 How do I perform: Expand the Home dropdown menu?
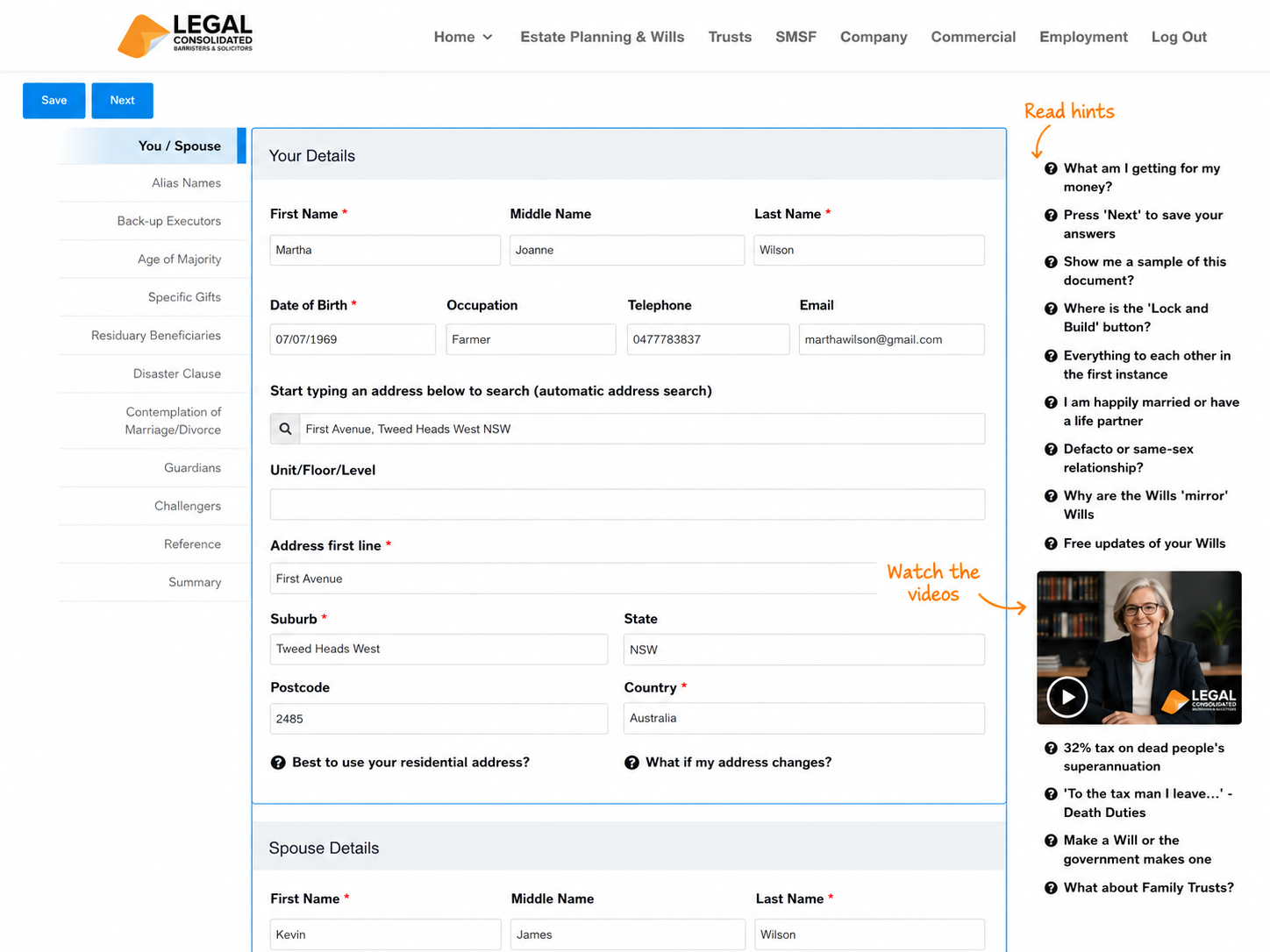click(x=463, y=37)
